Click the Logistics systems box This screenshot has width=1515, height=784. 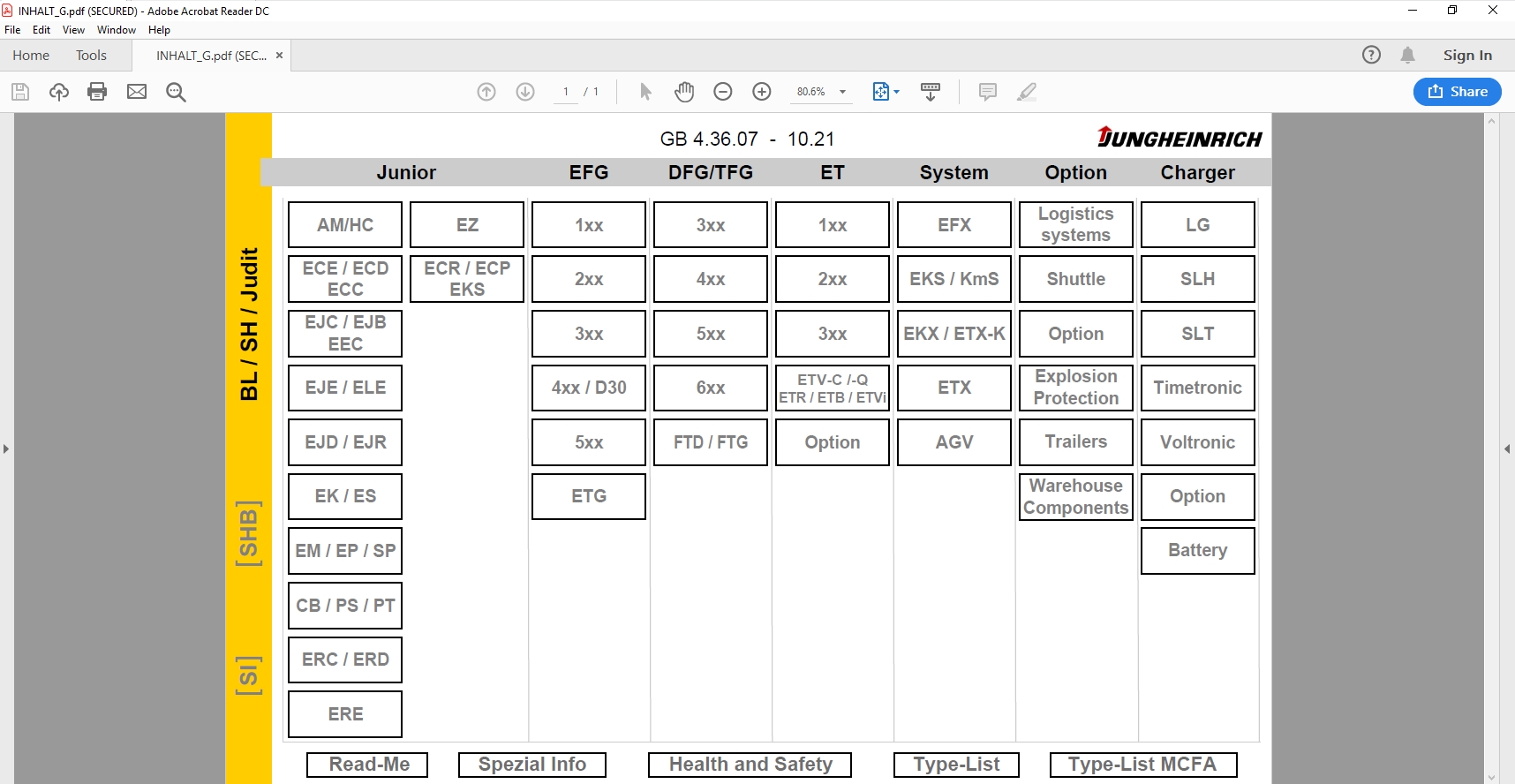pyautogui.click(x=1076, y=225)
